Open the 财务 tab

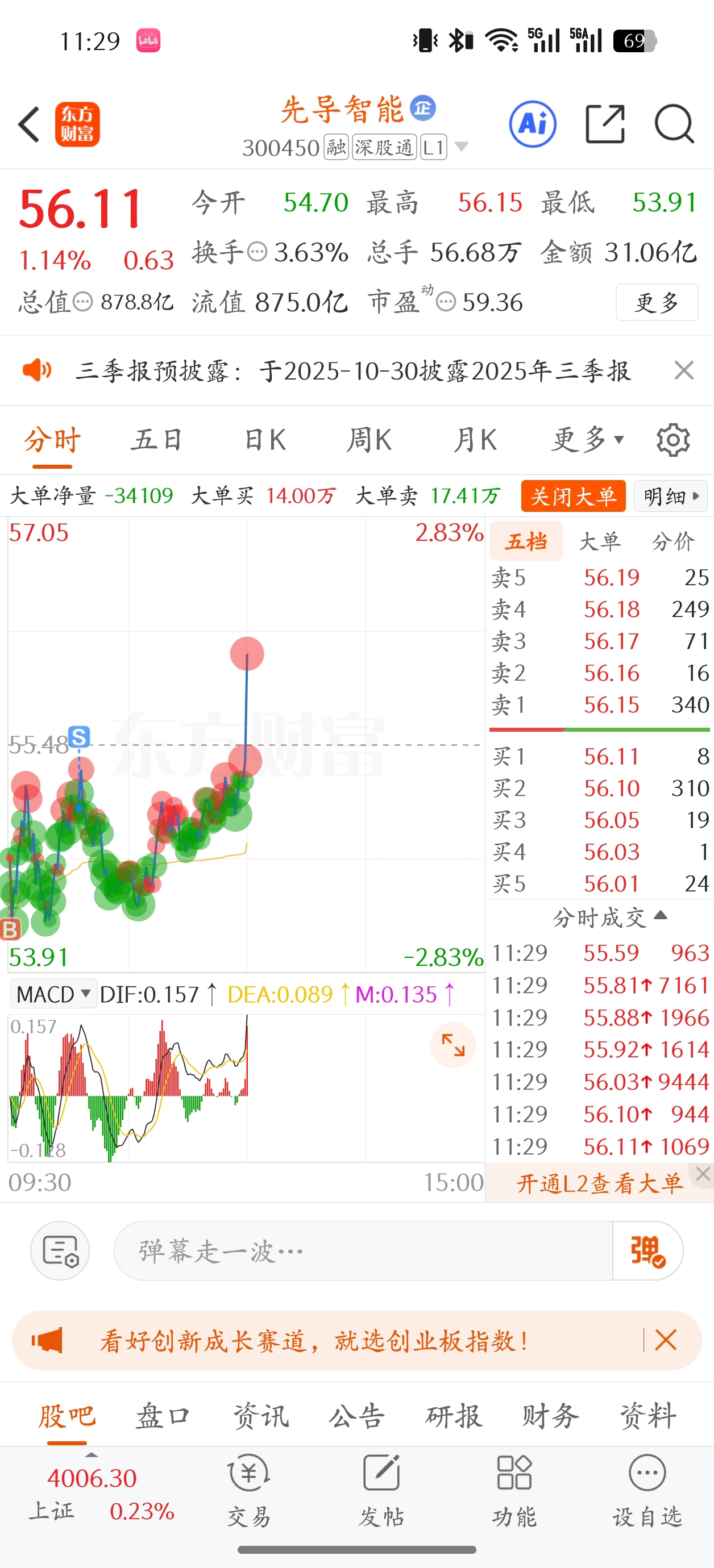pos(551,1416)
